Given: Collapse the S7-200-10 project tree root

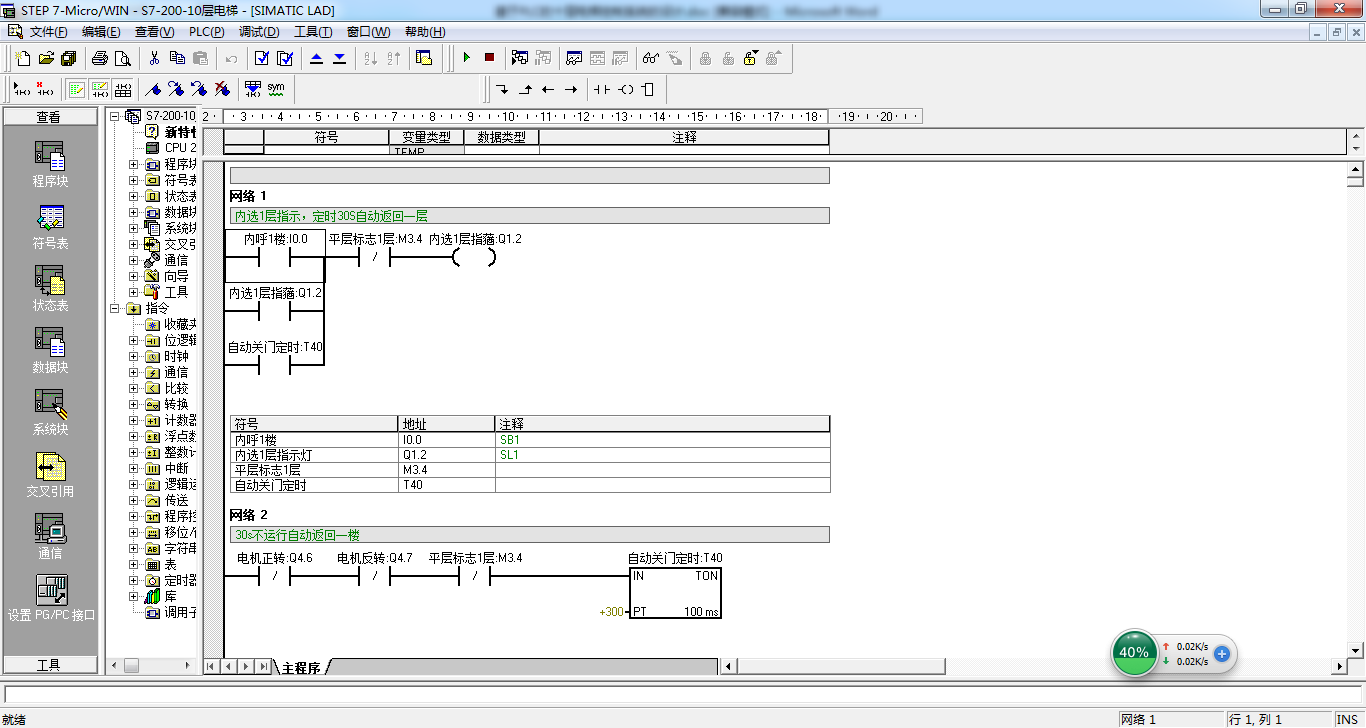Looking at the screenshot, I should click(115, 116).
